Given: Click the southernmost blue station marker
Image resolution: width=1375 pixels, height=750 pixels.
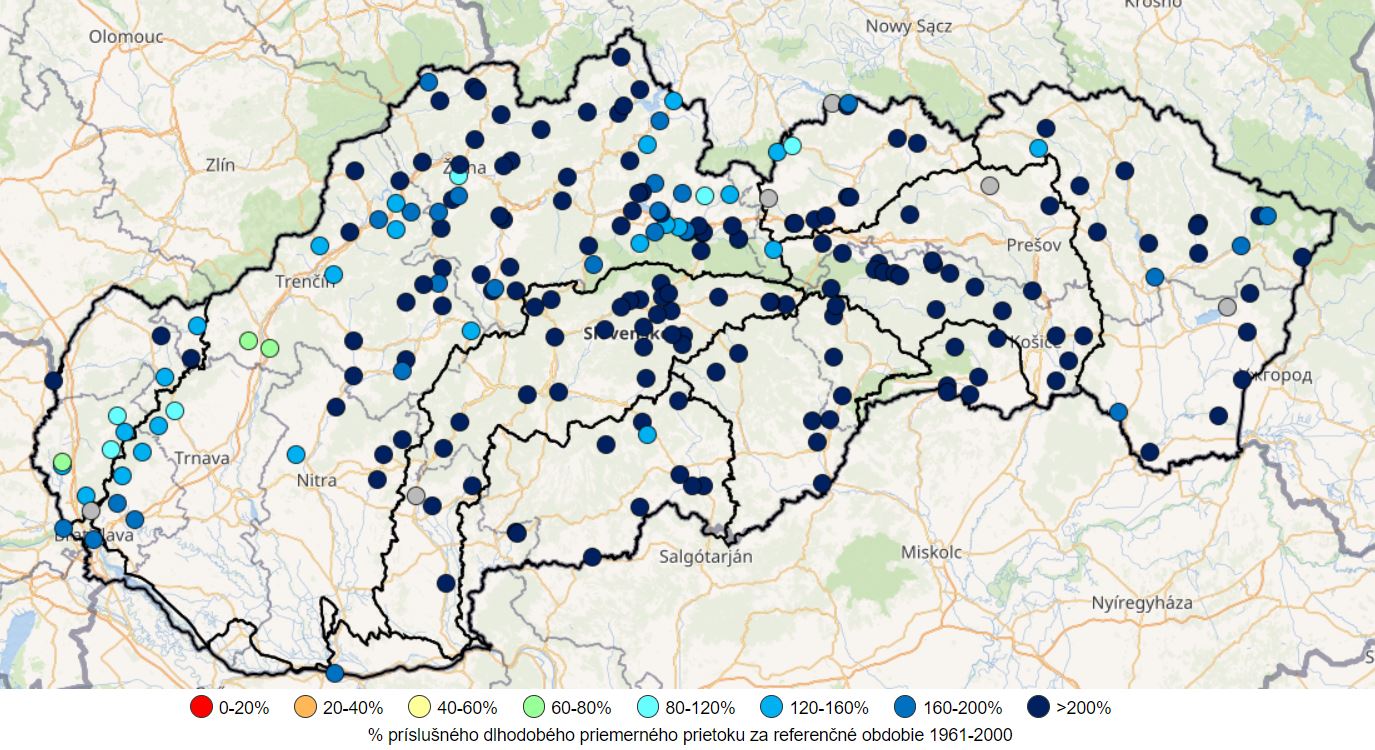Looking at the screenshot, I should [334, 673].
